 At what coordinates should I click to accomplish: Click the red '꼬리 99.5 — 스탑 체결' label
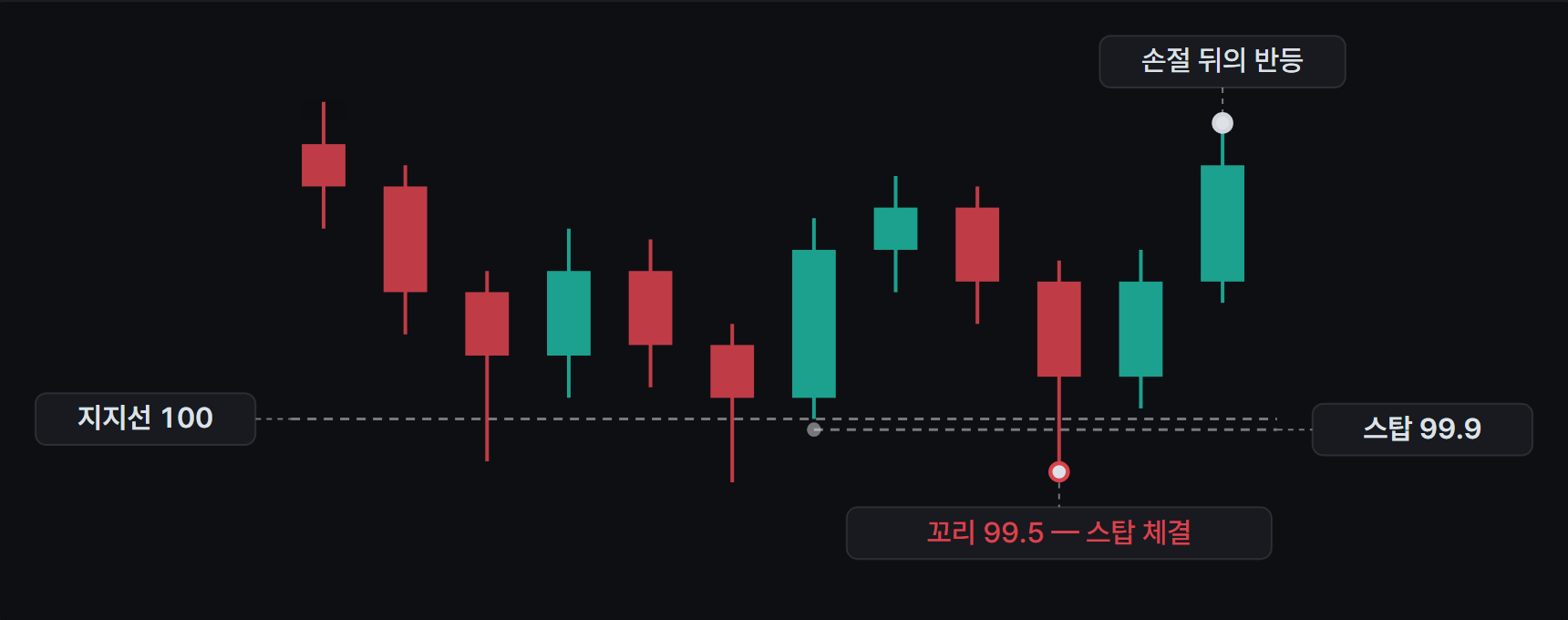1058,532
